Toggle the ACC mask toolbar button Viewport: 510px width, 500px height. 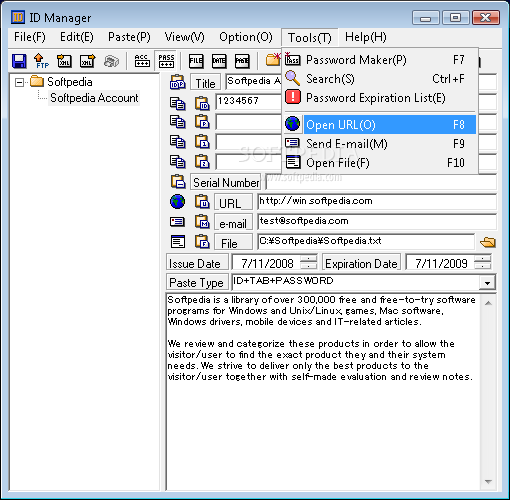142,61
